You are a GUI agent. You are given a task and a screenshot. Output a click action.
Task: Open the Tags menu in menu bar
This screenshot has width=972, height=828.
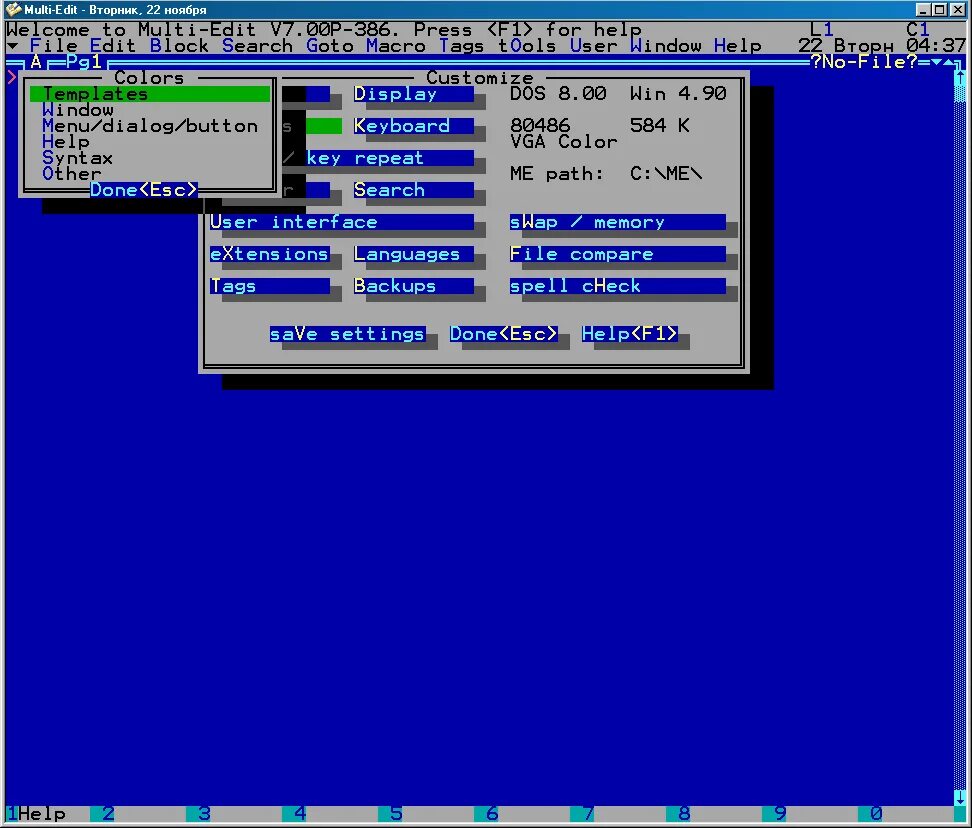tap(461, 46)
